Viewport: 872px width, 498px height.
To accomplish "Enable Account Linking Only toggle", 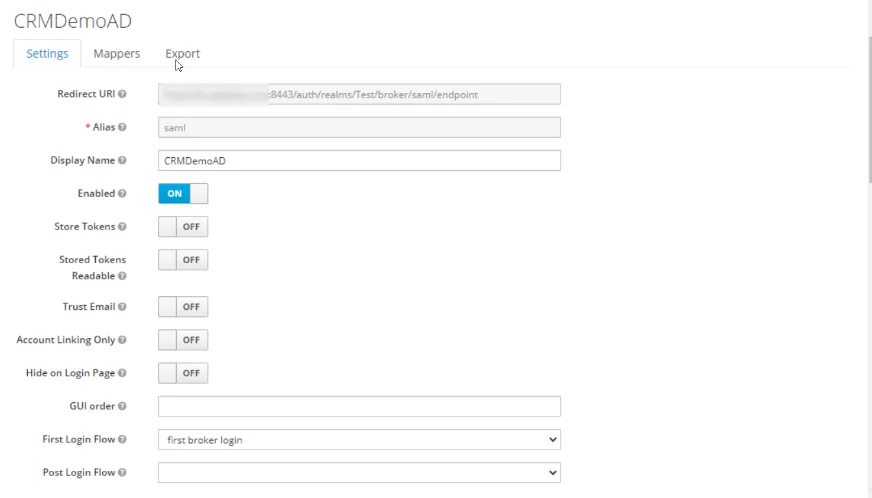I will tap(183, 340).
